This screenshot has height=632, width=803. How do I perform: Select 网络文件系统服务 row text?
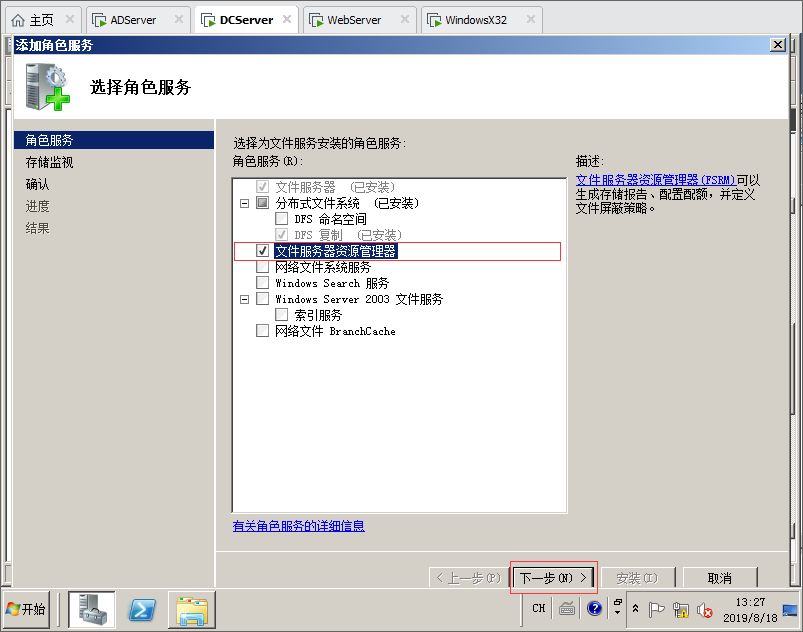[323, 267]
